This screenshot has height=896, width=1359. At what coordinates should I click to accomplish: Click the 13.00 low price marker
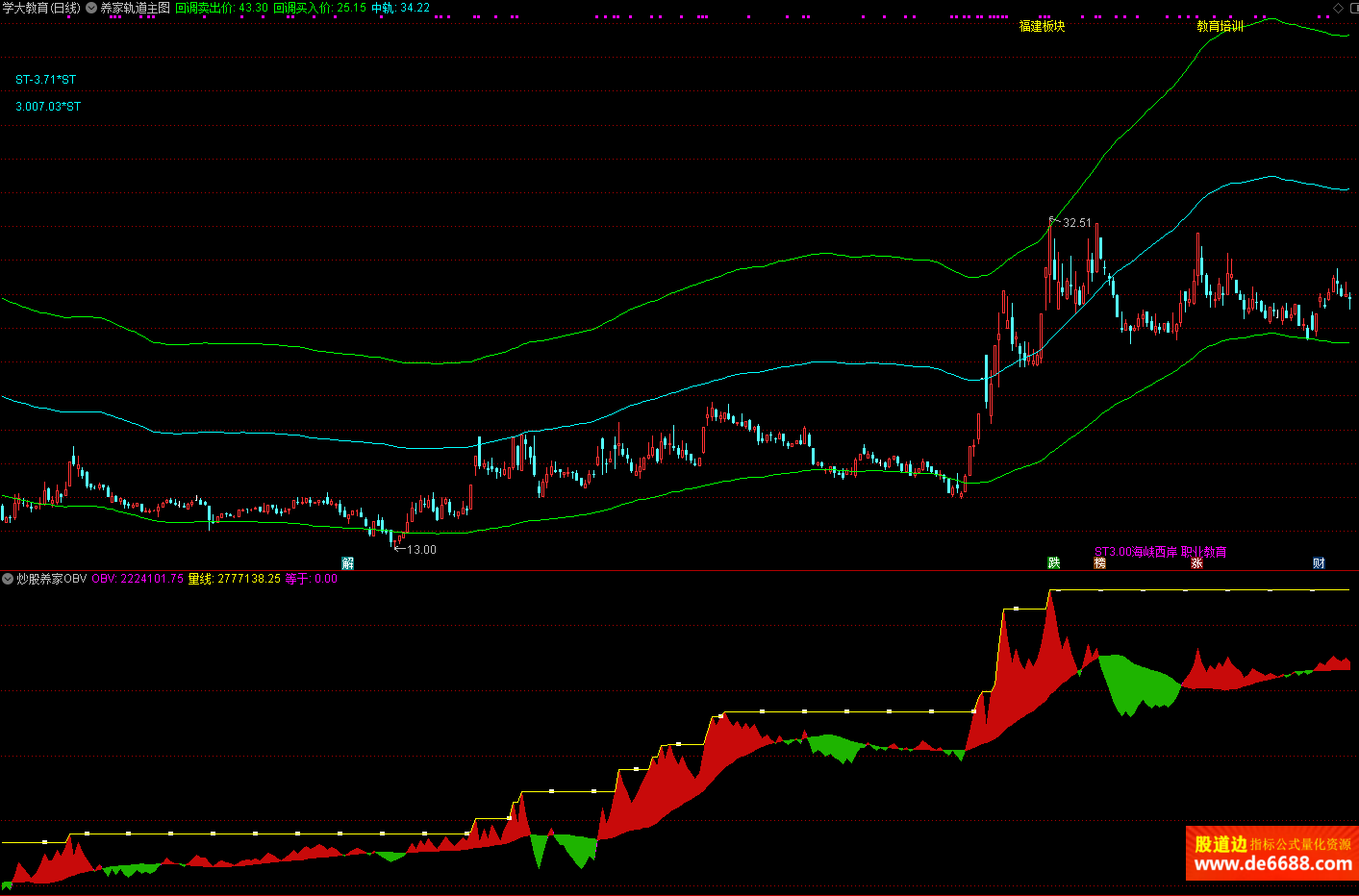point(421,550)
